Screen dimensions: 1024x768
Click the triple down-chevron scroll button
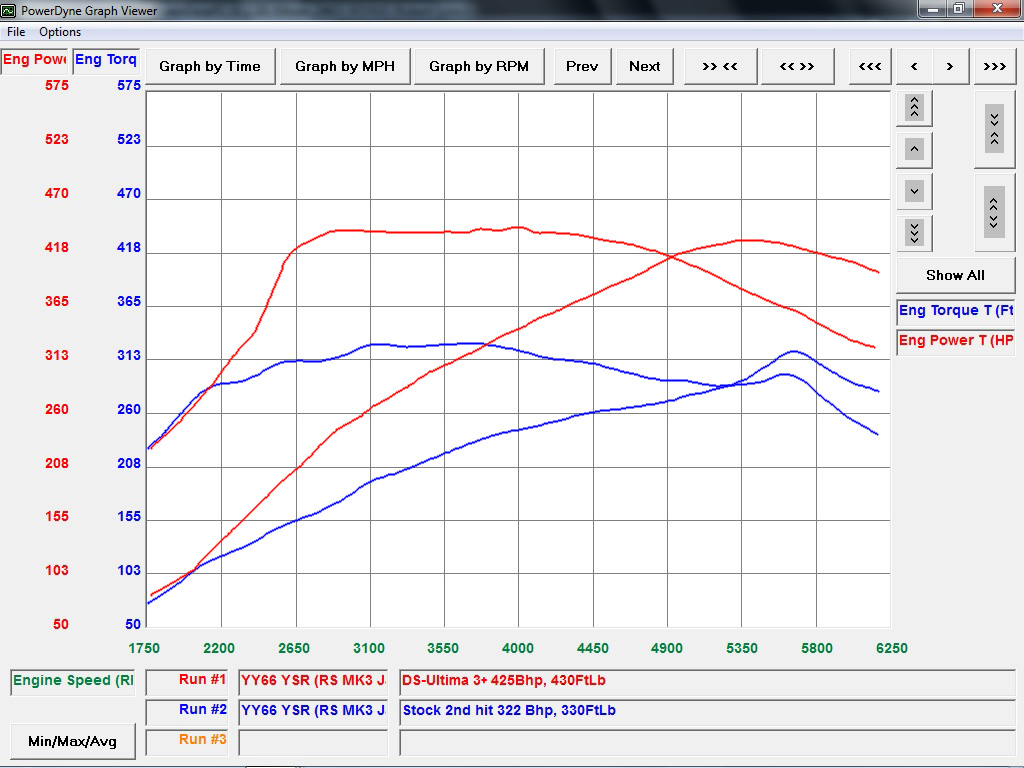click(914, 232)
